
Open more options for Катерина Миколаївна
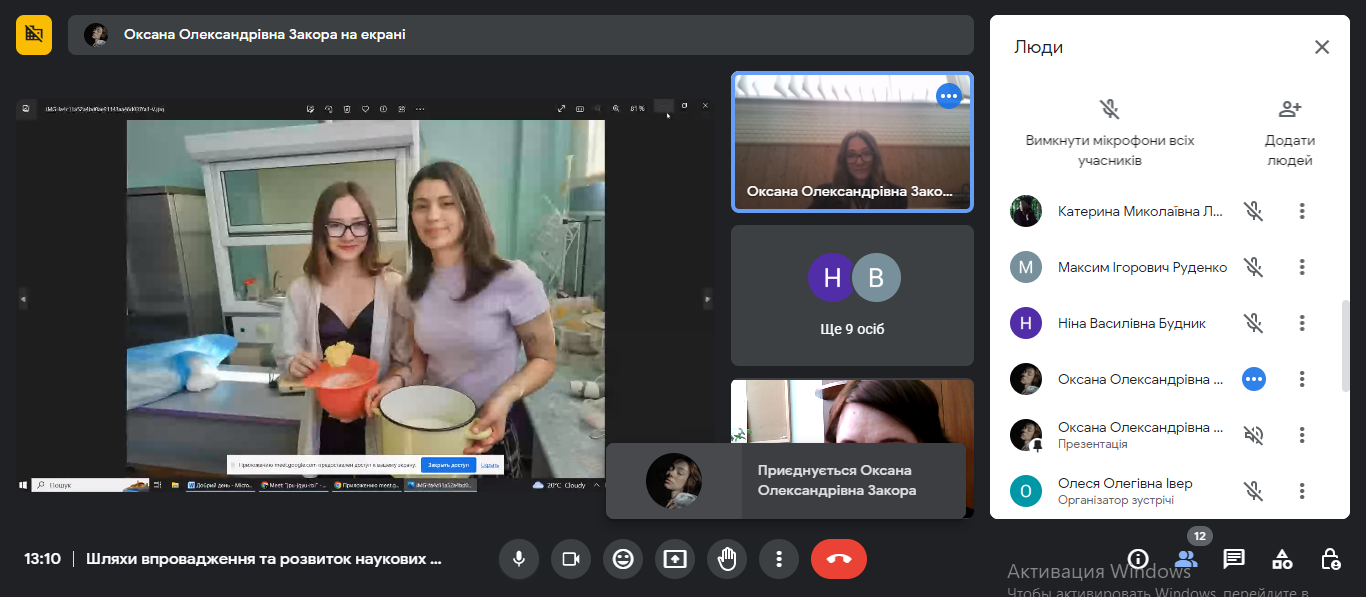point(1302,211)
